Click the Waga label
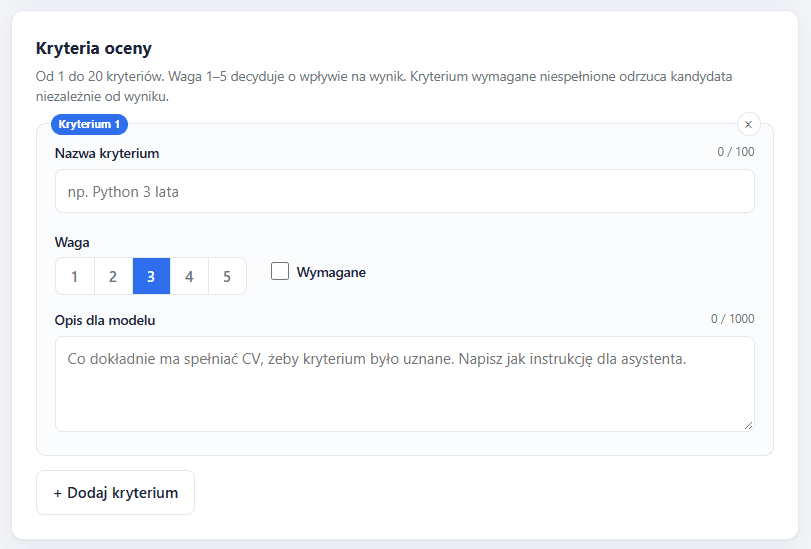Image resolution: width=811 pixels, height=549 pixels. pos(72,242)
